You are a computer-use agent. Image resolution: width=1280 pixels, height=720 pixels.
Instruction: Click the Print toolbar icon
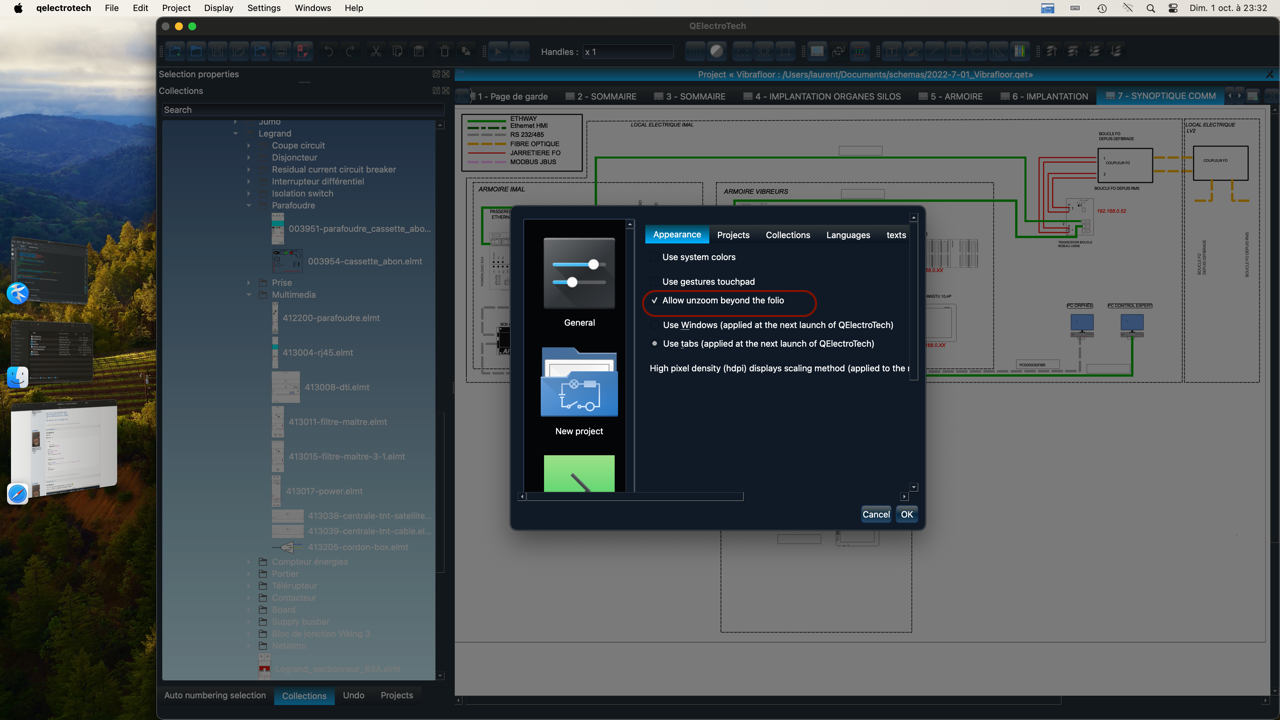281,51
